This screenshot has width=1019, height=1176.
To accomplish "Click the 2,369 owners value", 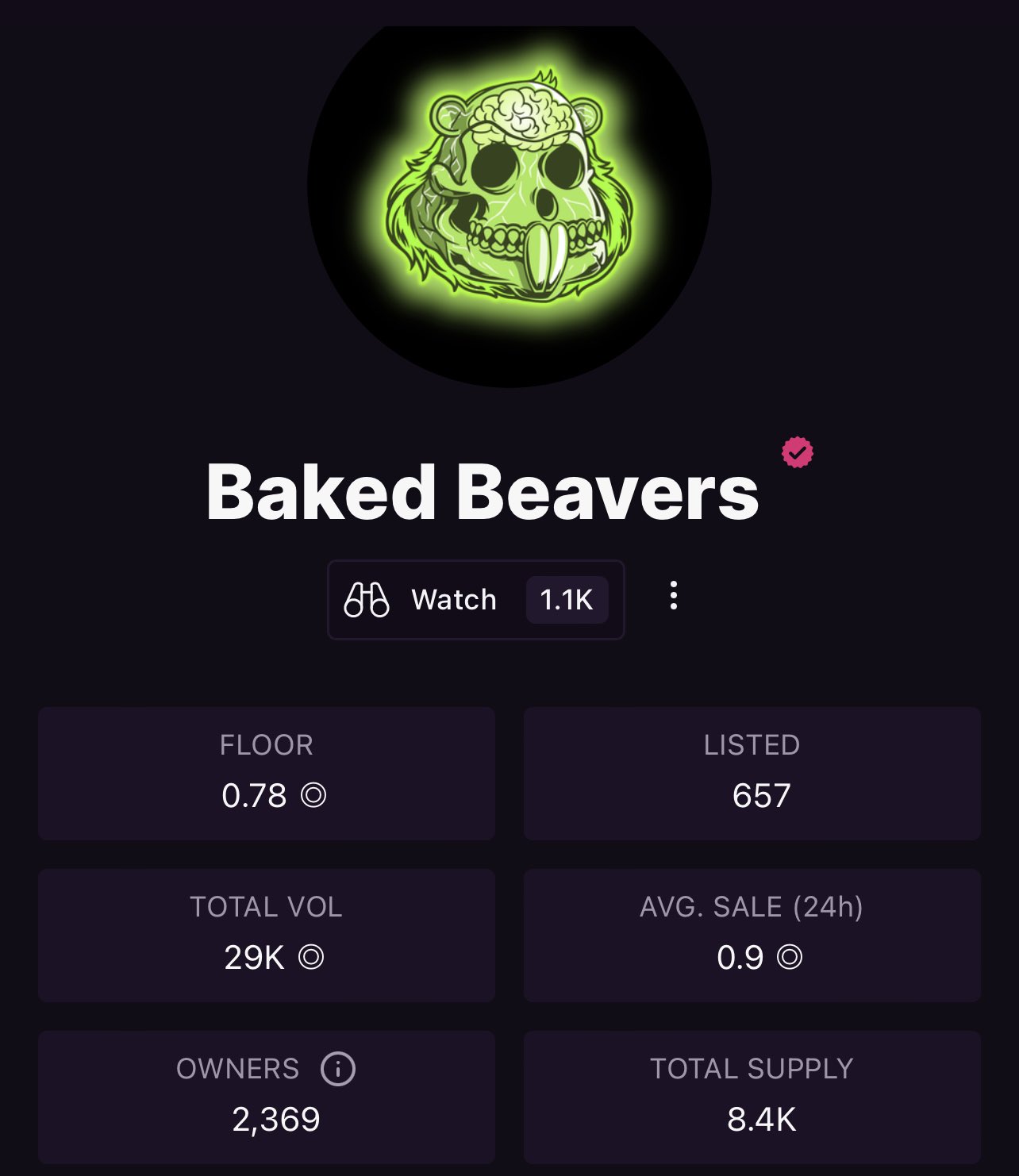I will click(276, 1120).
